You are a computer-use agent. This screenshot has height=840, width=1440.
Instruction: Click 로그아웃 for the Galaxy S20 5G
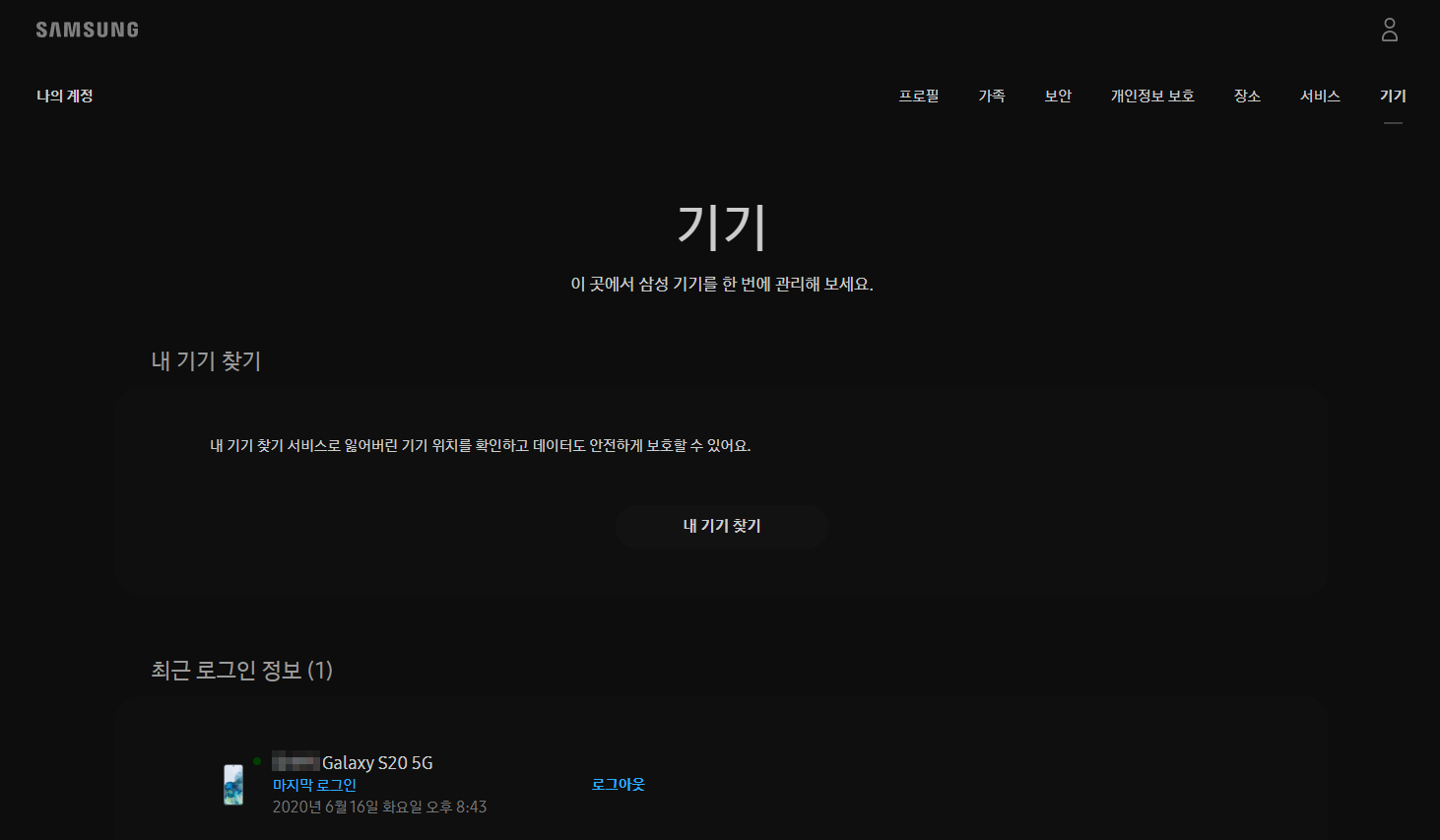pyautogui.click(x=619, y=784)
